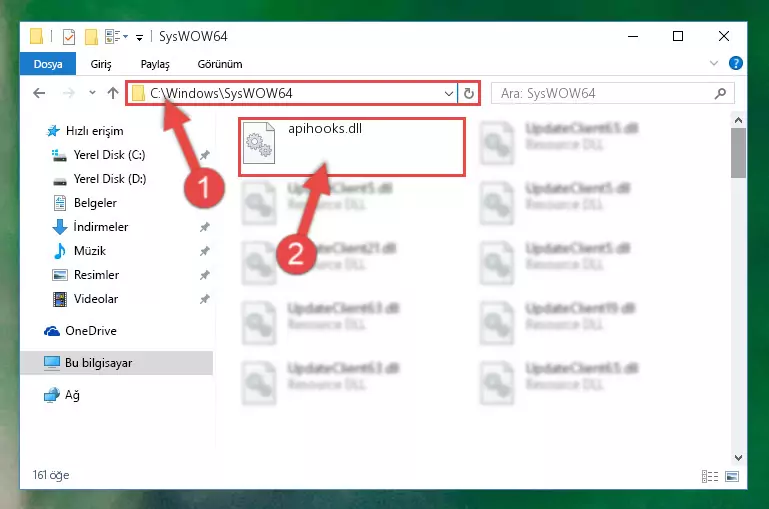The height and width of the screenshot is (509, 769).
Task: Switch to the Giriş ribbon tab
Action: (x=101, y=64)
